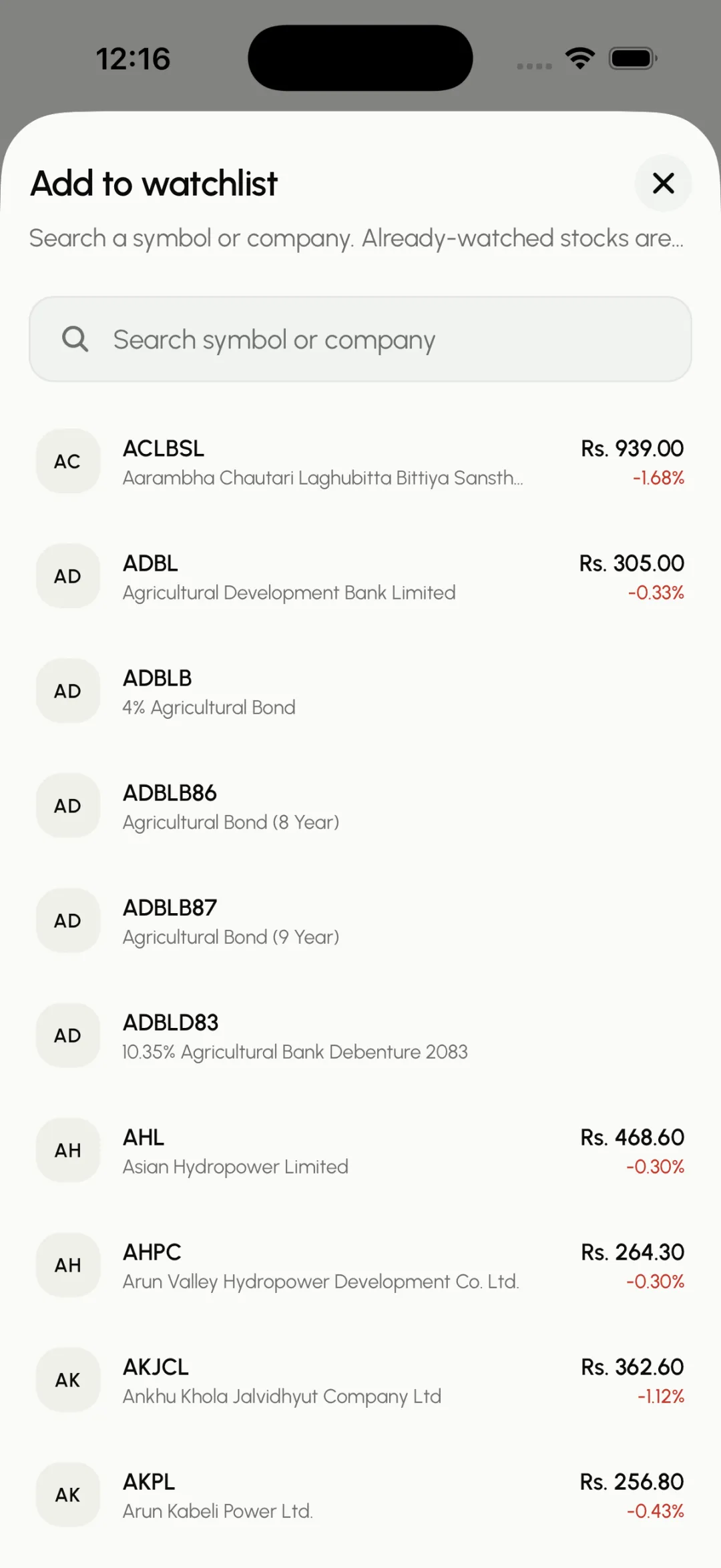The image size is (721, 1568).
Task: Close the Add to watchlist sheet
Action: [x=663, y=183]
